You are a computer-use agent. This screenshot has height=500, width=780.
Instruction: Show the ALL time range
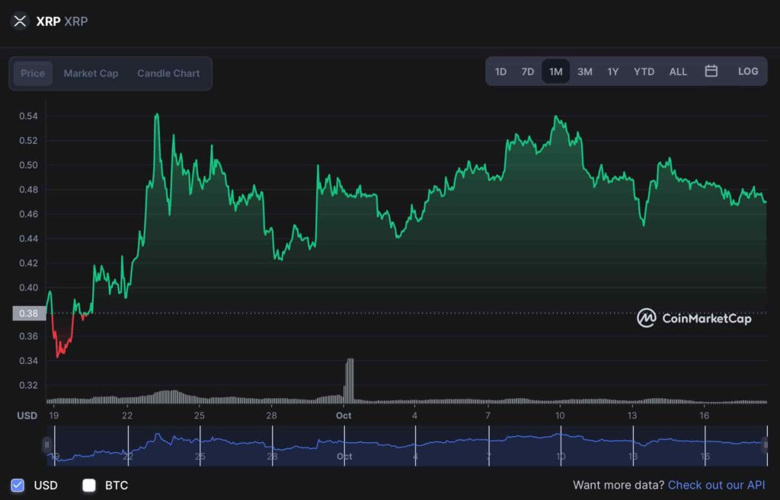(678, 72)
